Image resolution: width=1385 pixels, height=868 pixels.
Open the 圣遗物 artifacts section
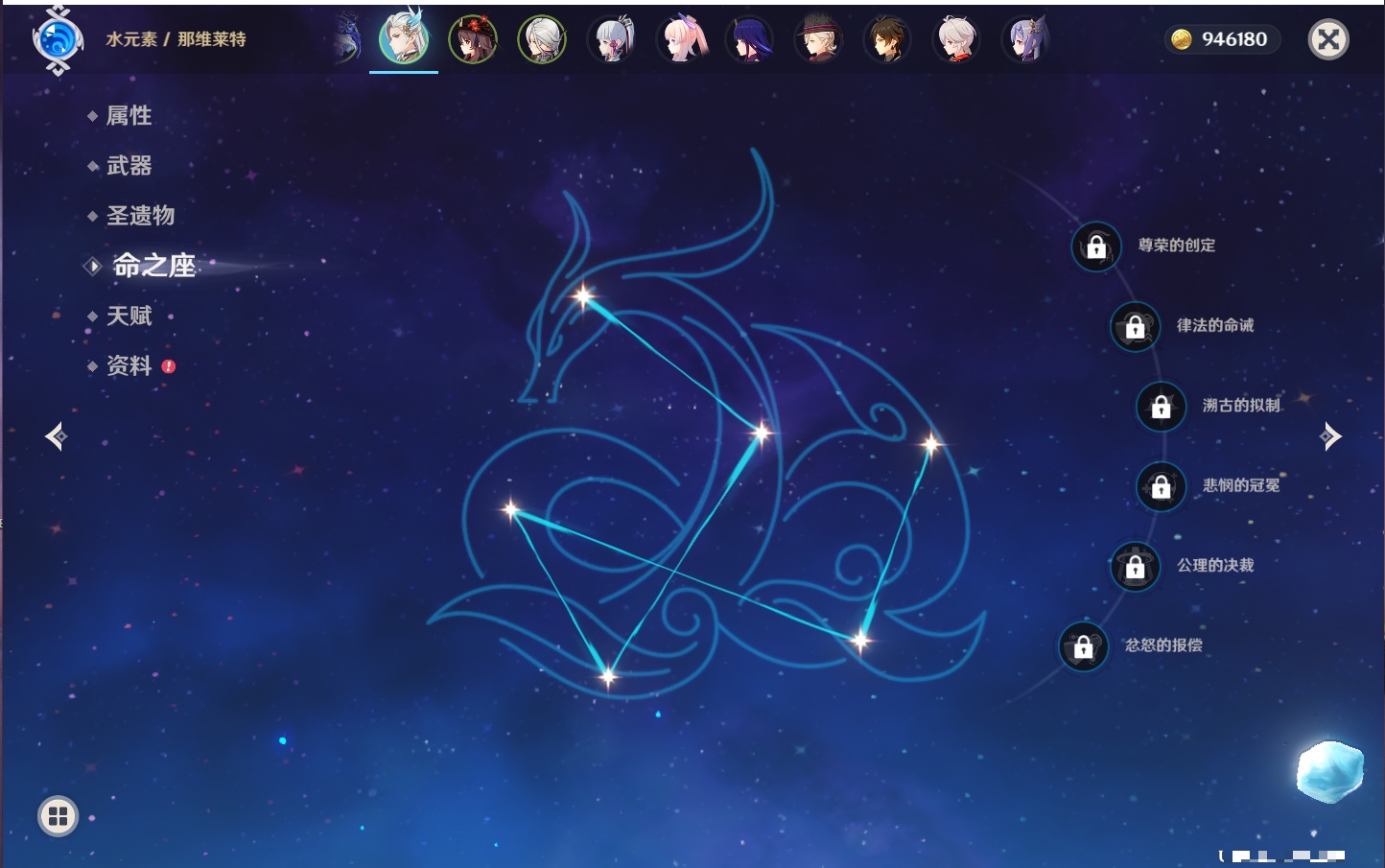pos(140,216)
